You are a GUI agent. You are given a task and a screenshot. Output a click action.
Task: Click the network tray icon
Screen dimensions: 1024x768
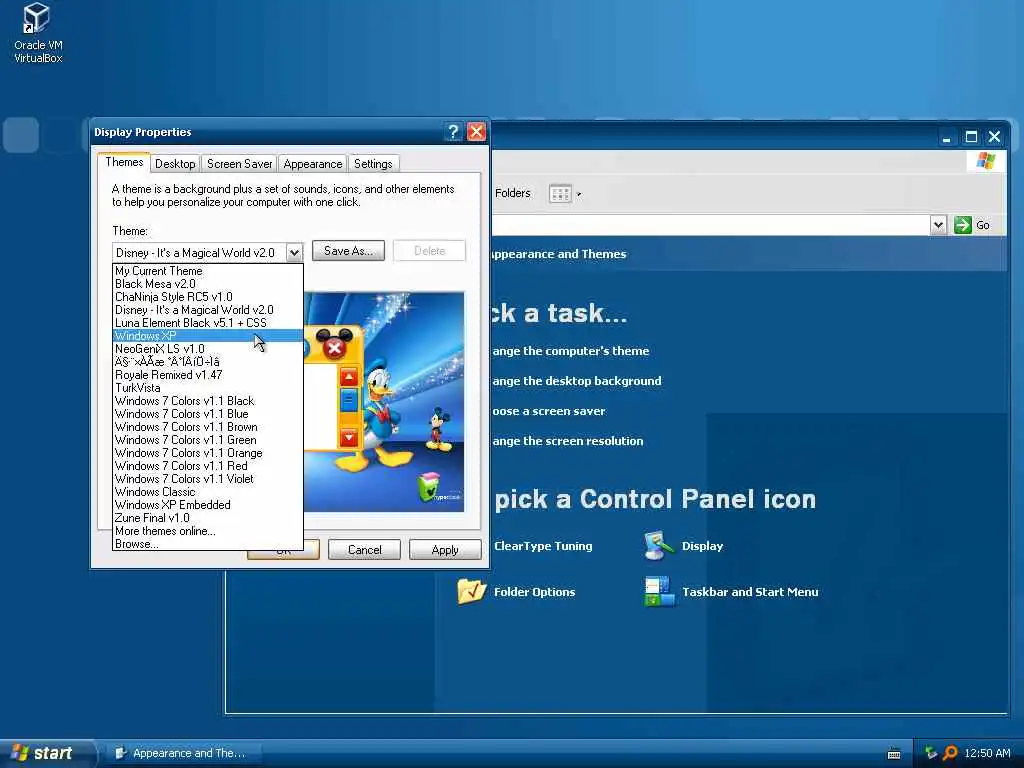(x=931, y=753)
